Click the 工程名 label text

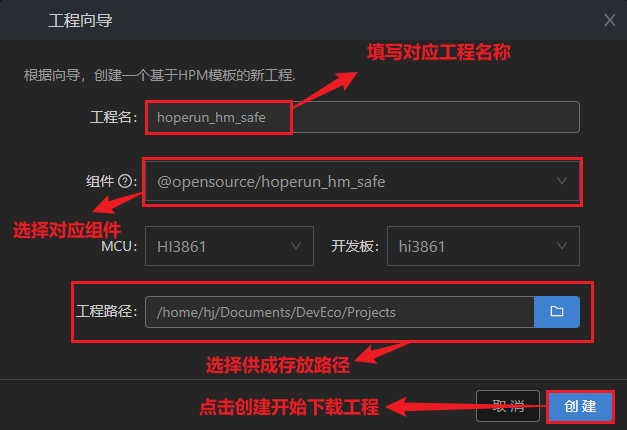coord(114,117)
